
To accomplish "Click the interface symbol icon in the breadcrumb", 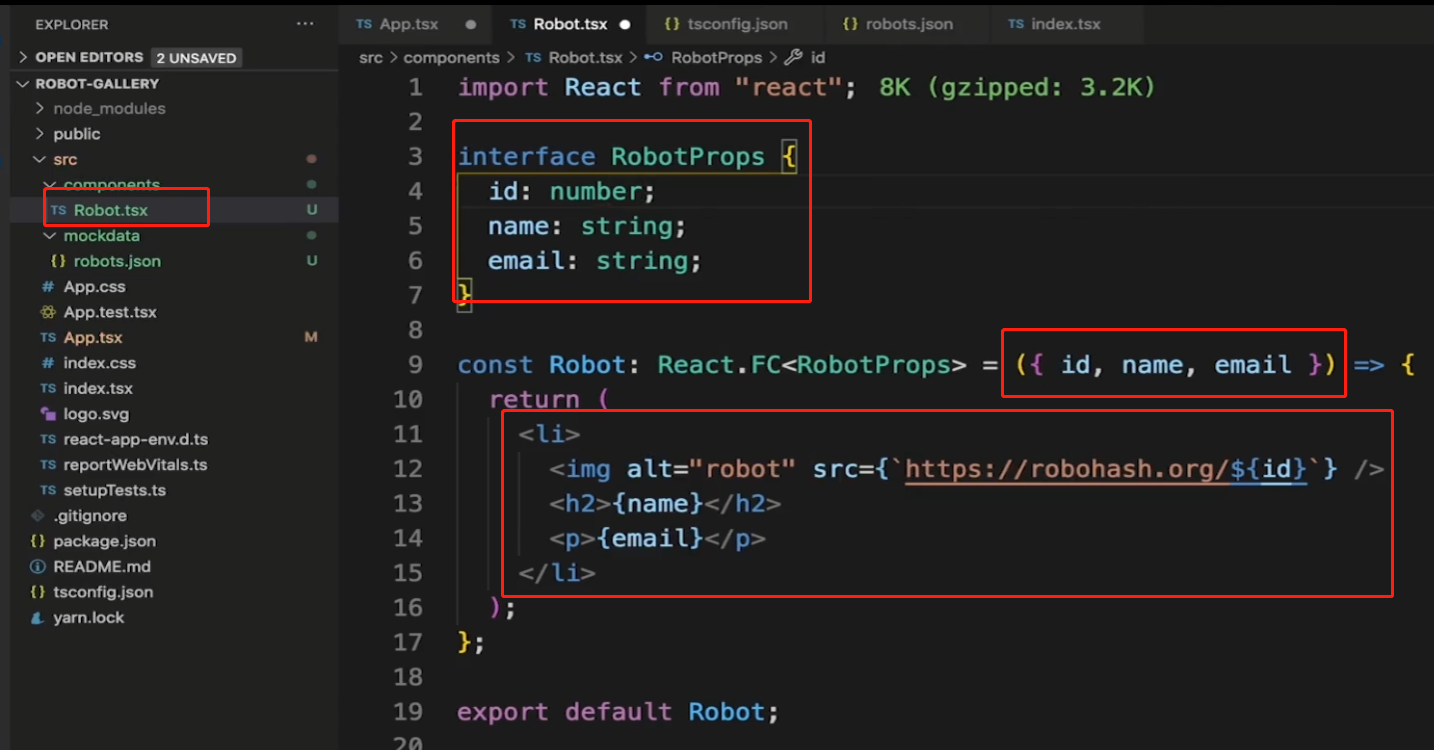I will (653, 58).
